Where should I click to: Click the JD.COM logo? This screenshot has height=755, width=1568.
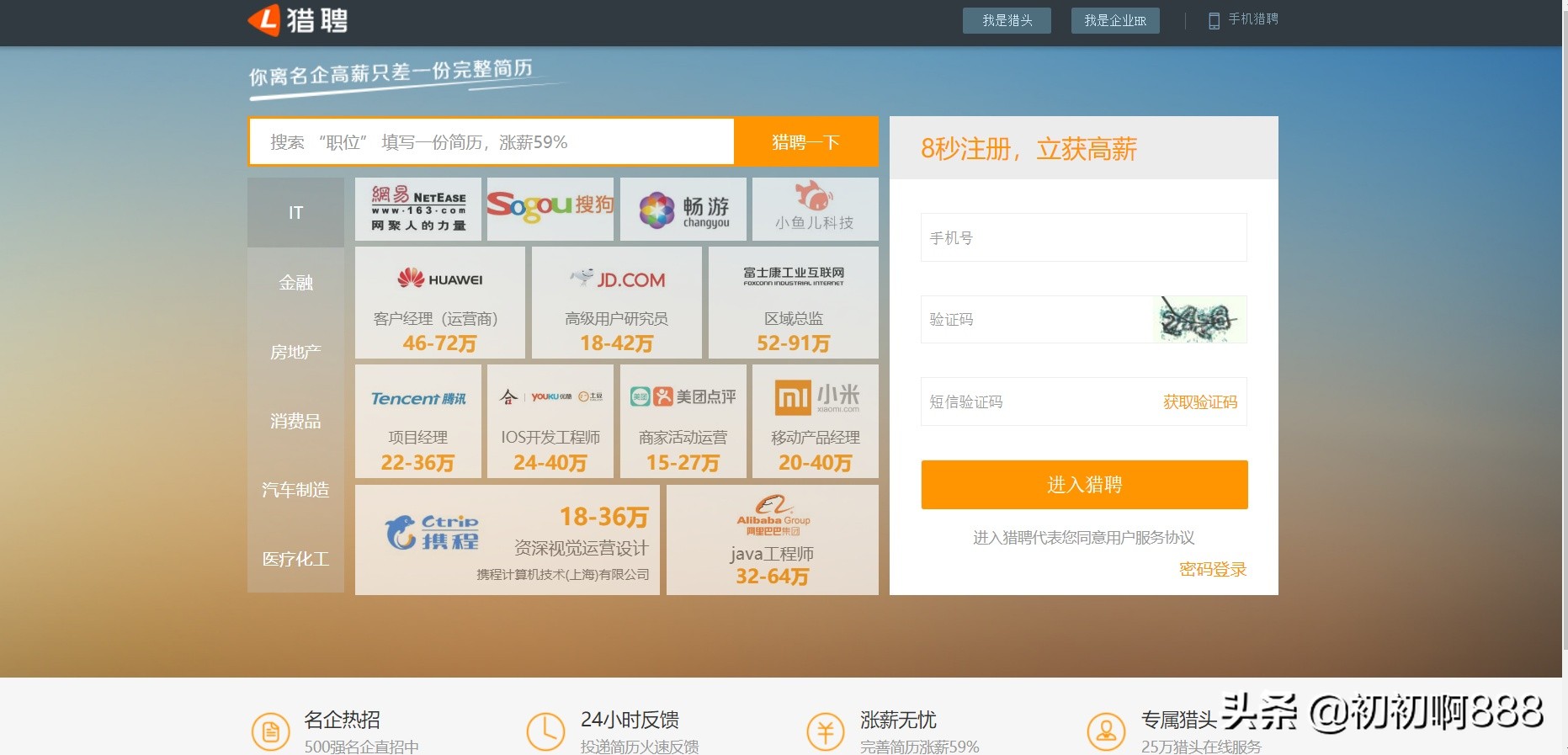pos(617,279)
